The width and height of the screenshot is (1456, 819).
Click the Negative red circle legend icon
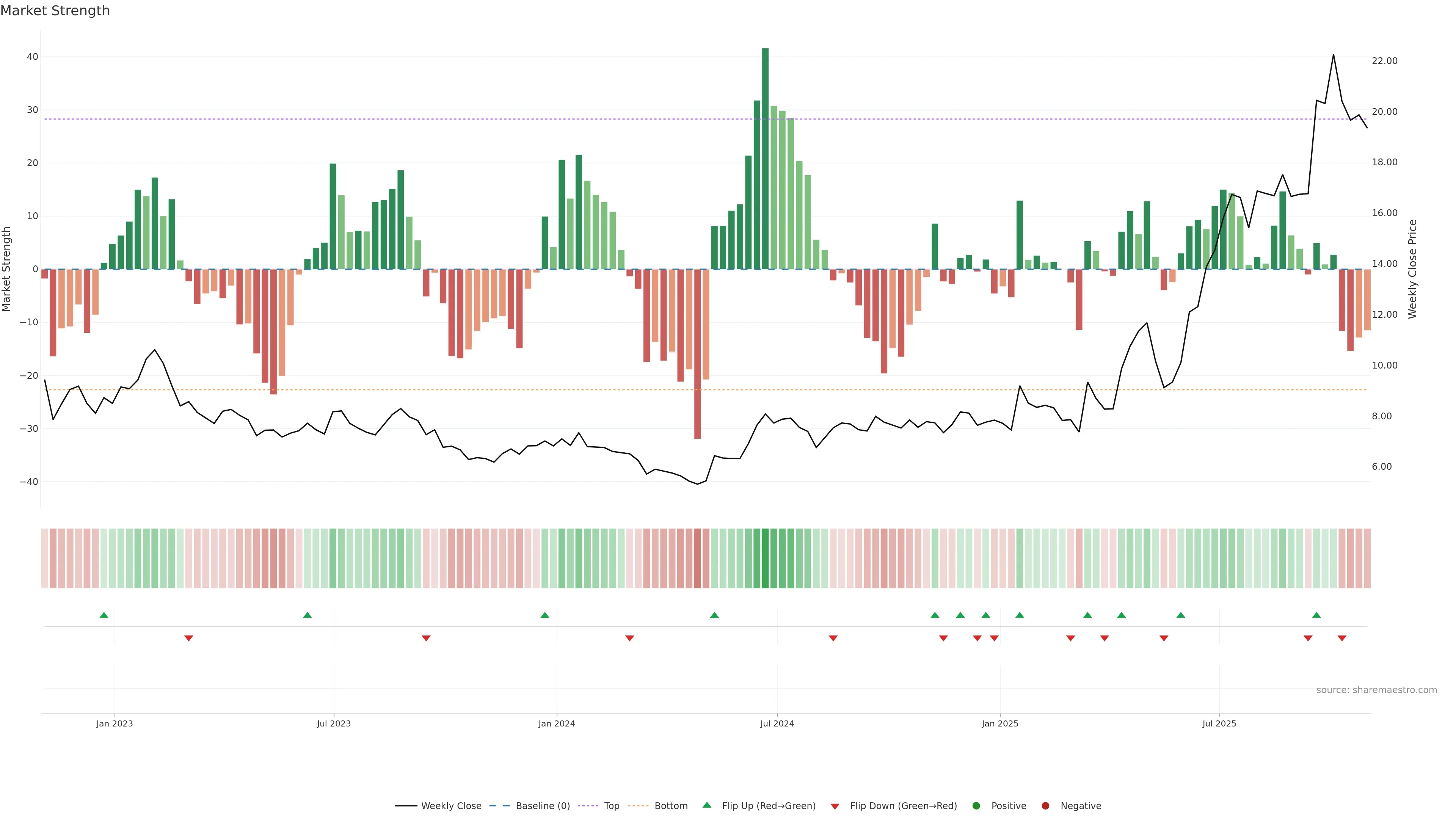tap(1045, 806)
